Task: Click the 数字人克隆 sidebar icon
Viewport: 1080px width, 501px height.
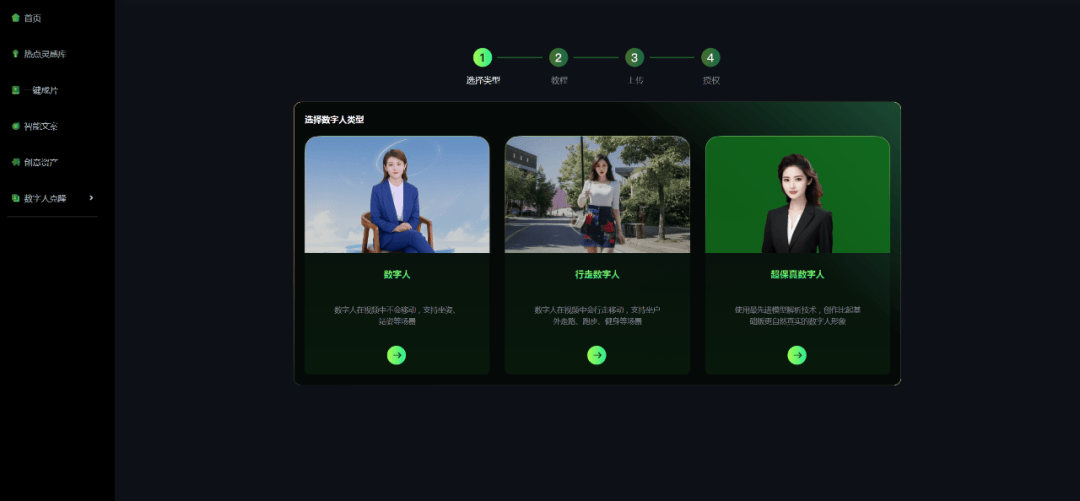Action: tap(15, 198)
